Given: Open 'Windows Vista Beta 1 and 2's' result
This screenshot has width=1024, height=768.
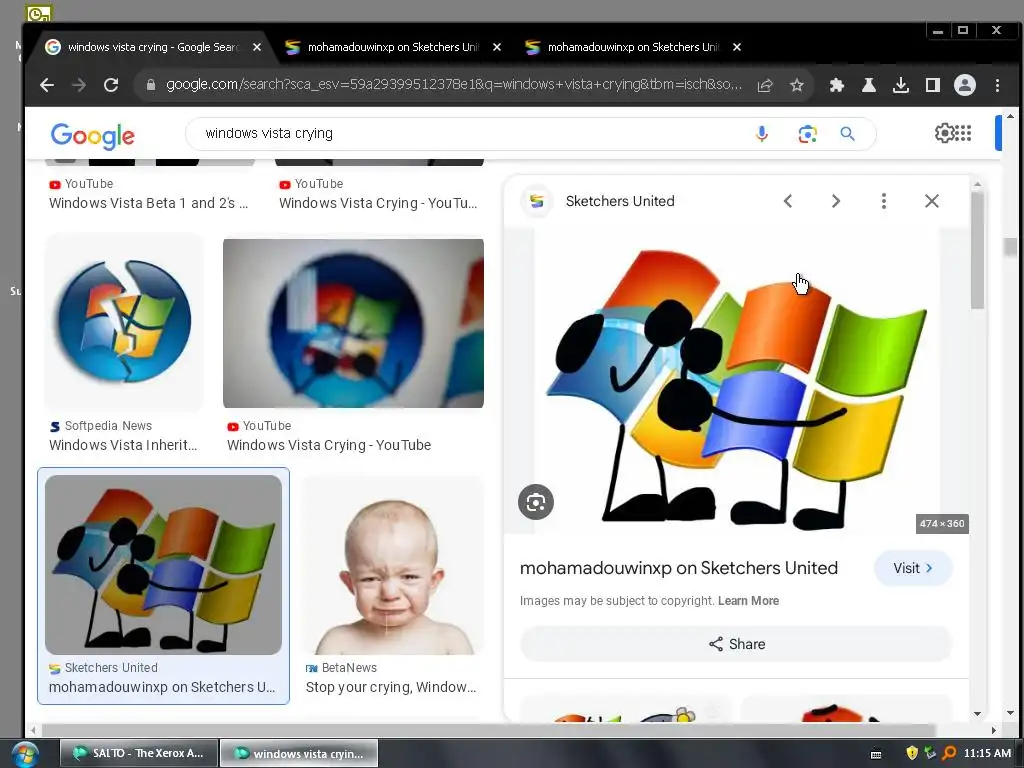Looking at the screenshot, I should point(148,203).
